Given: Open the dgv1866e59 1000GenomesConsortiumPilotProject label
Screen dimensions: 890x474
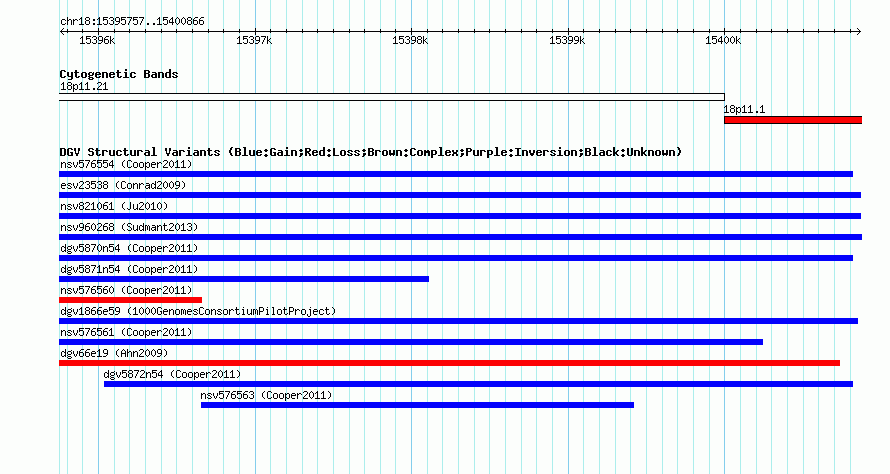Looking at the screenshot, I should click(x=198, y=312).
